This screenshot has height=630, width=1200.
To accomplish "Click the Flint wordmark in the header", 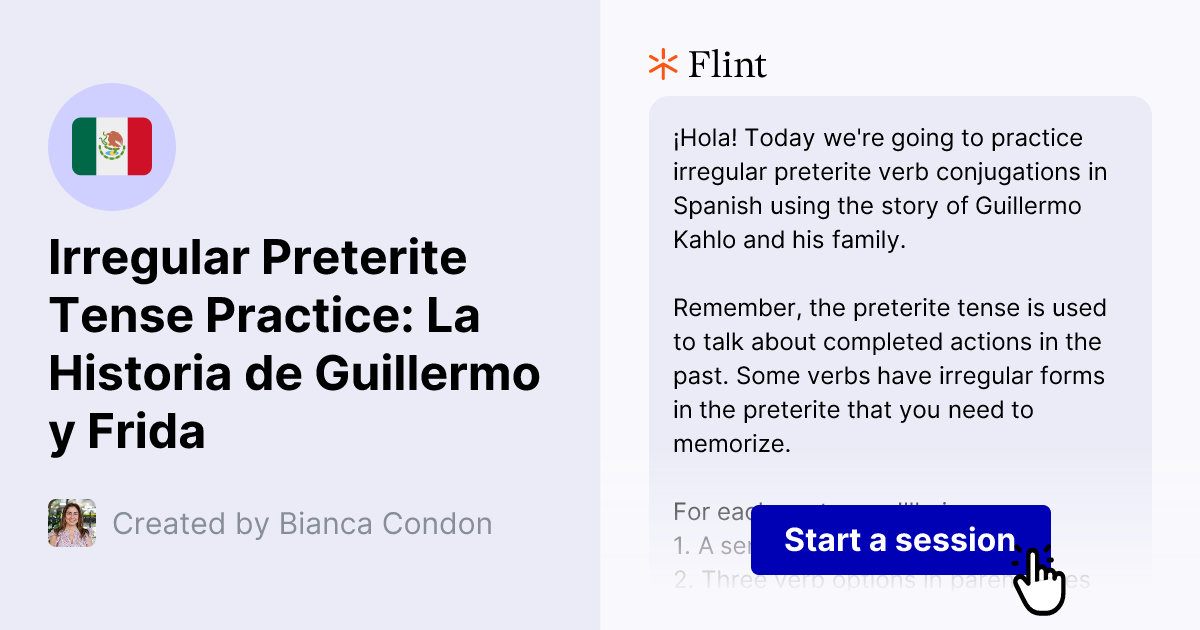I will click(x=727, y=64).
